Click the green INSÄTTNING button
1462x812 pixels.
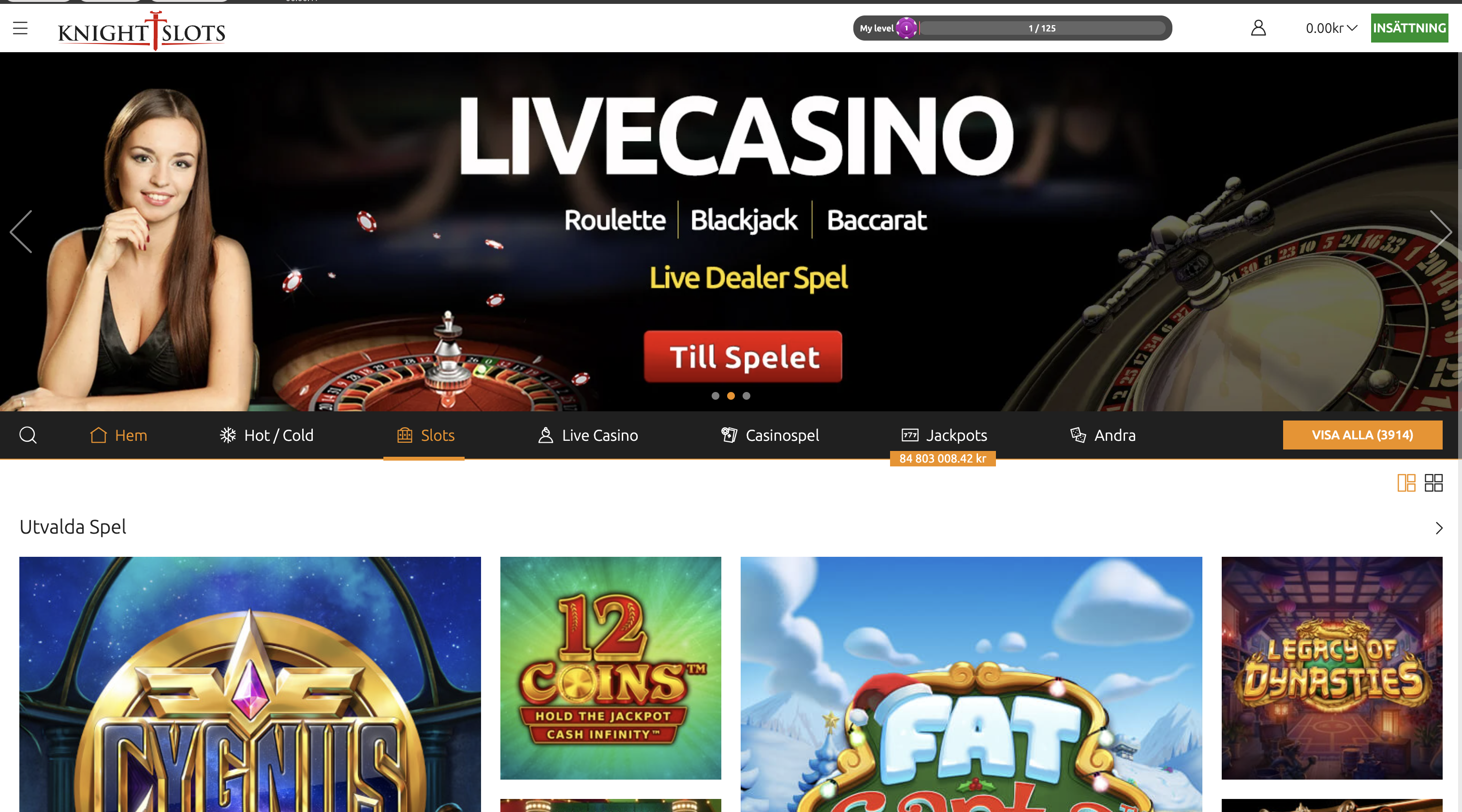click(1409, 28)
